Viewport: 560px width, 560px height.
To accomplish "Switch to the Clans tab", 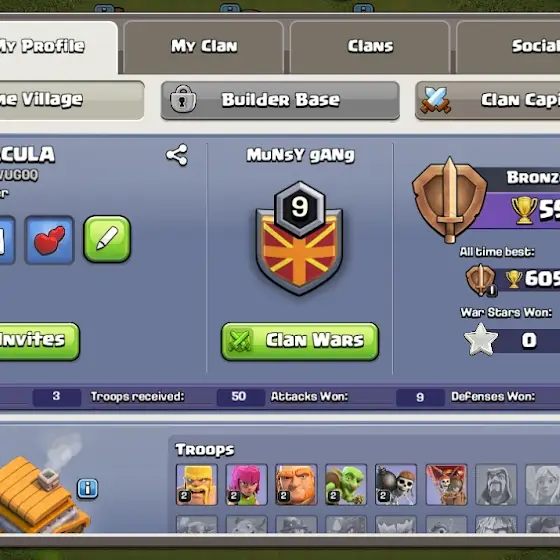I will (x=370, y=47).
